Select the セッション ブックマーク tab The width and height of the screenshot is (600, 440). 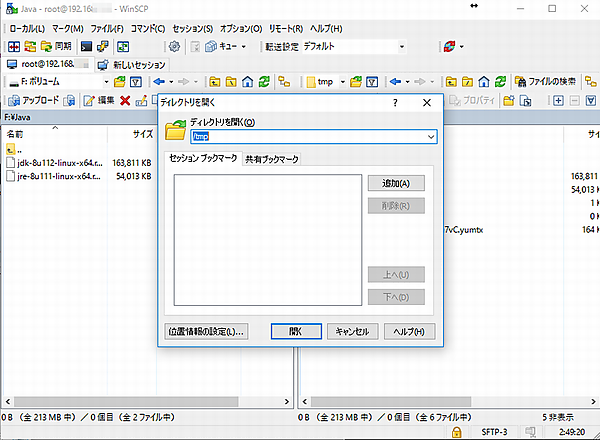pos(203,158)
